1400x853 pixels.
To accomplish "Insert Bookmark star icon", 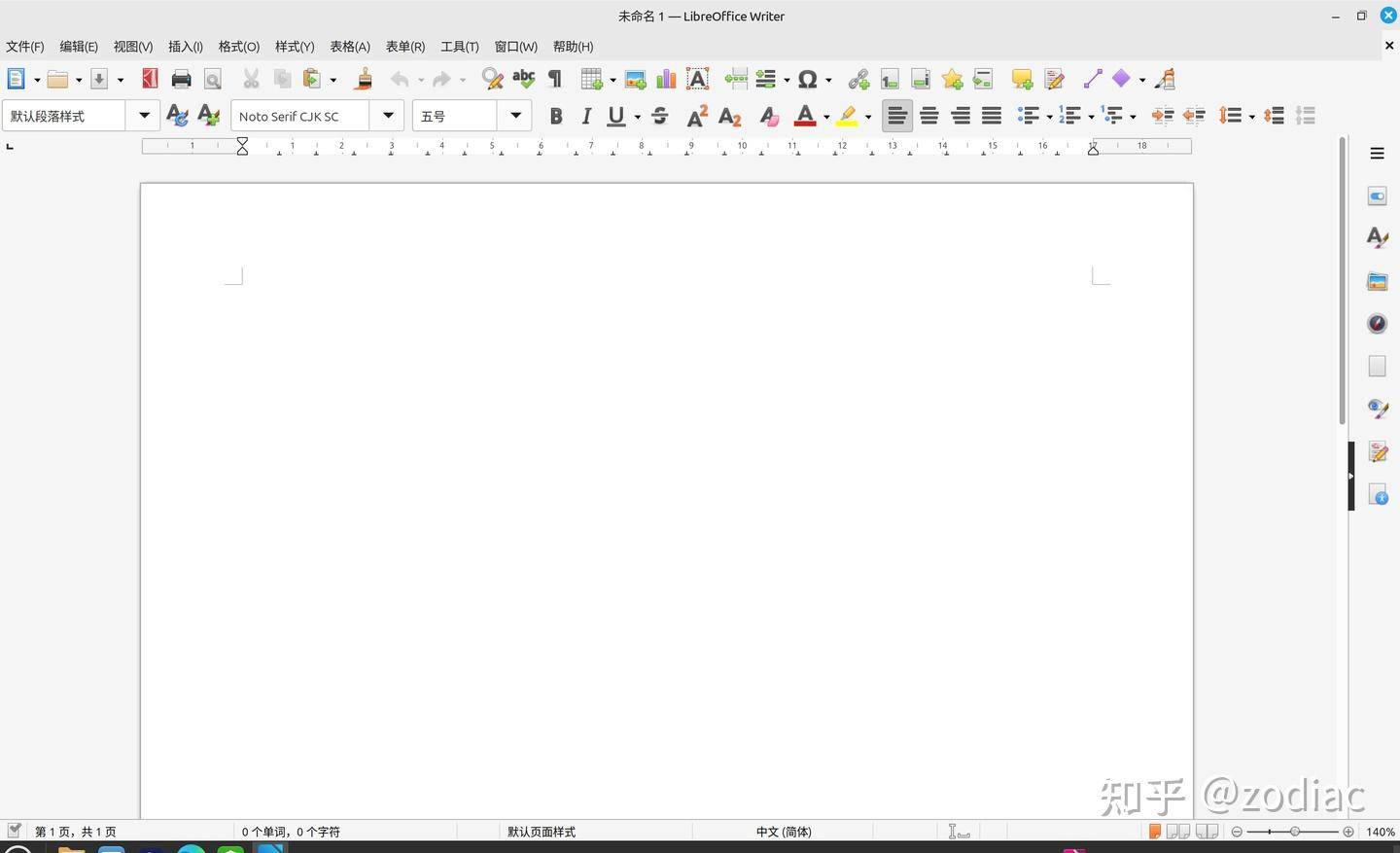I will (x=952, y=79).
